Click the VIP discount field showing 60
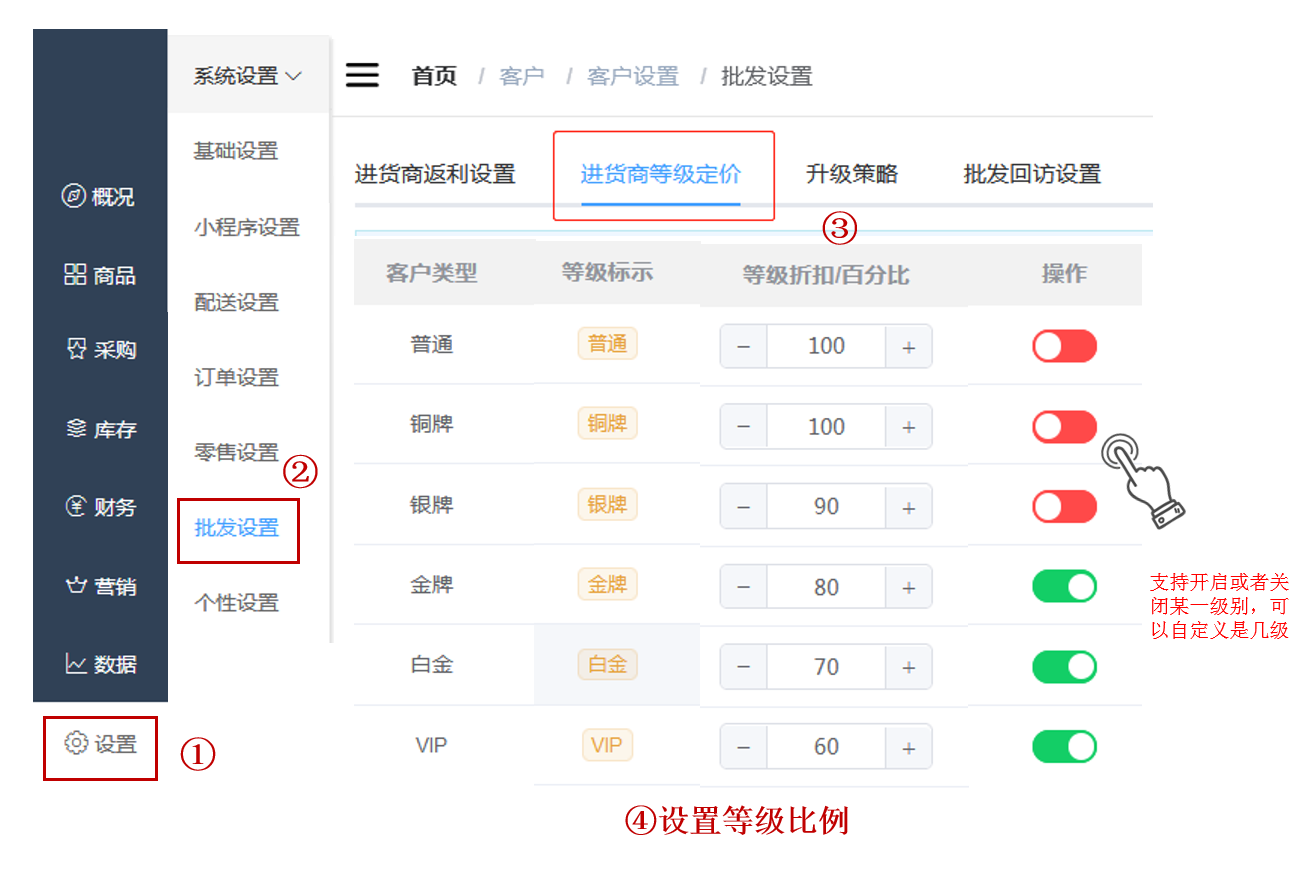 [x=826, y=747]
